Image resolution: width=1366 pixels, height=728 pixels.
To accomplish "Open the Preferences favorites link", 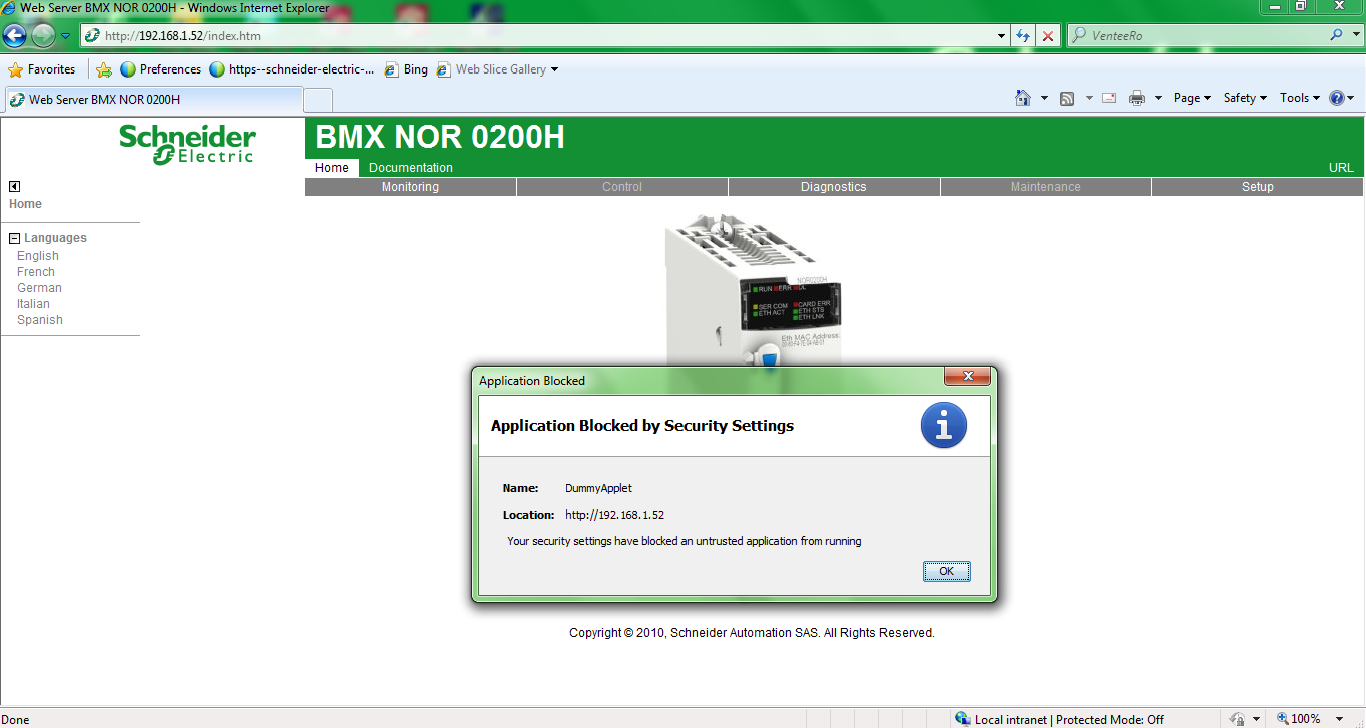I will pos(160,69).
